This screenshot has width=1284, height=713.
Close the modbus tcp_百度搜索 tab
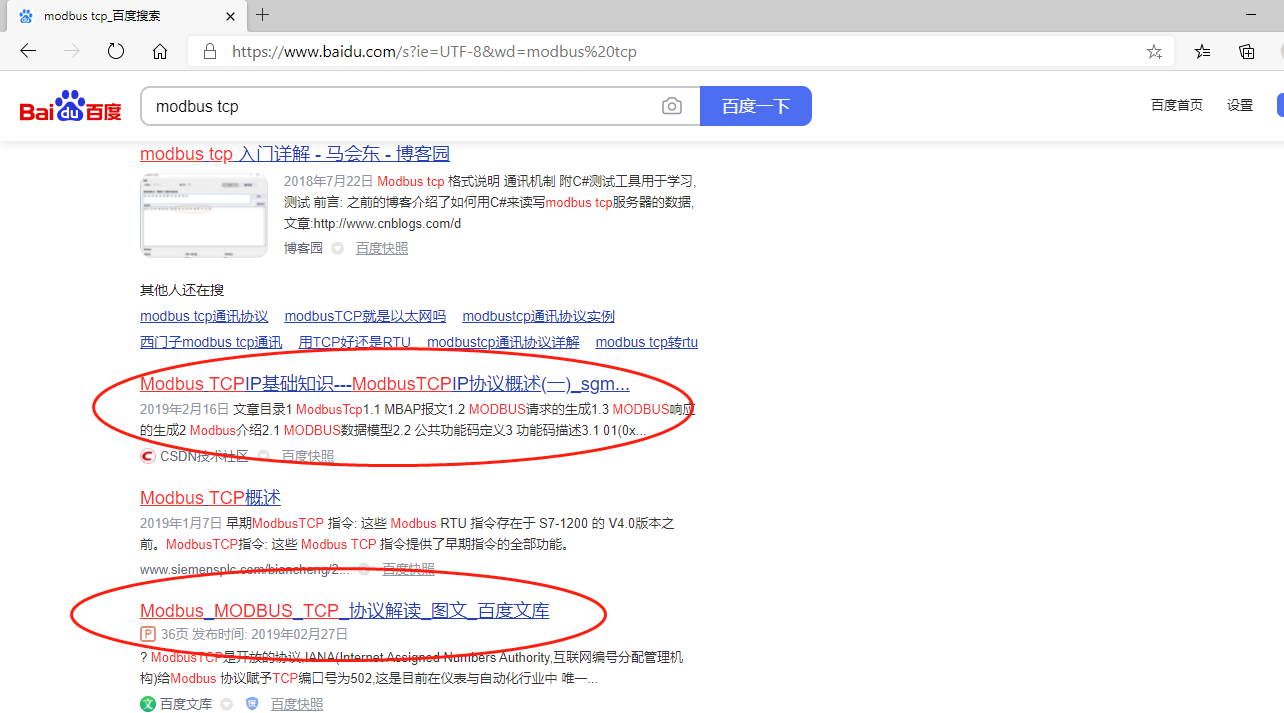click(231, 16)
